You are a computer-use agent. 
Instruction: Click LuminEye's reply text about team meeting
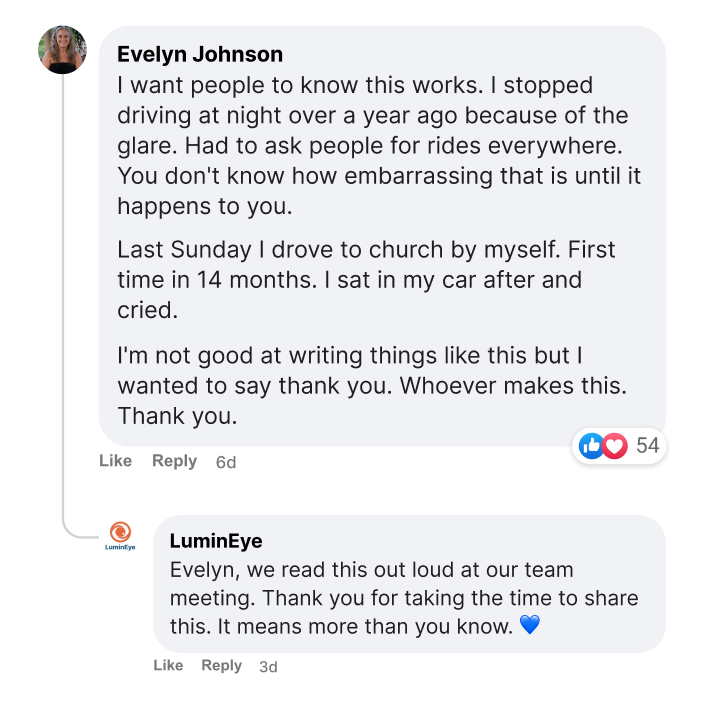(400, 598)
